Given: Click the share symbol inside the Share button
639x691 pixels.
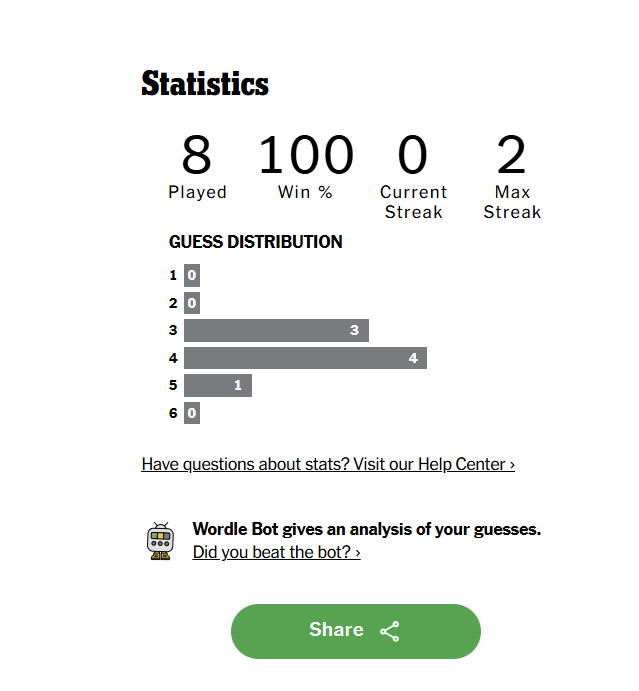Looking at the screenshot, I should pyautogui.click(x=390, y=631).
